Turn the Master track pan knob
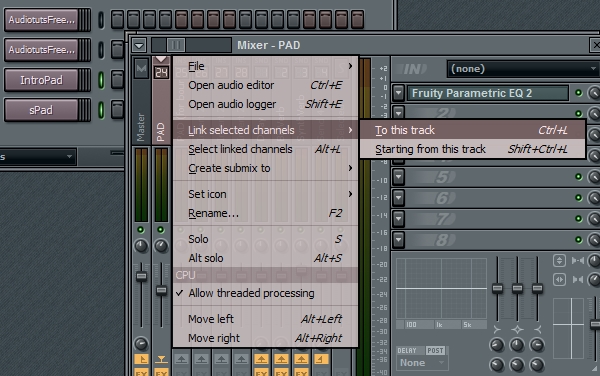This screenshot has width=600, height=376. [141, 246]
